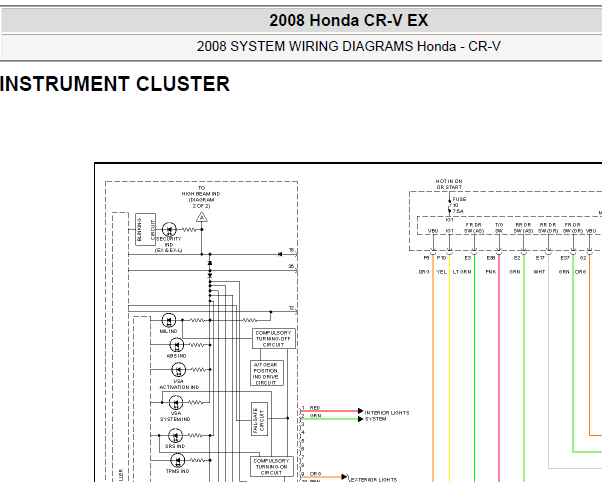Click the 'P10' connector pin label
The width and height of the screenshot is (602, 482).
tap(442, 258)
